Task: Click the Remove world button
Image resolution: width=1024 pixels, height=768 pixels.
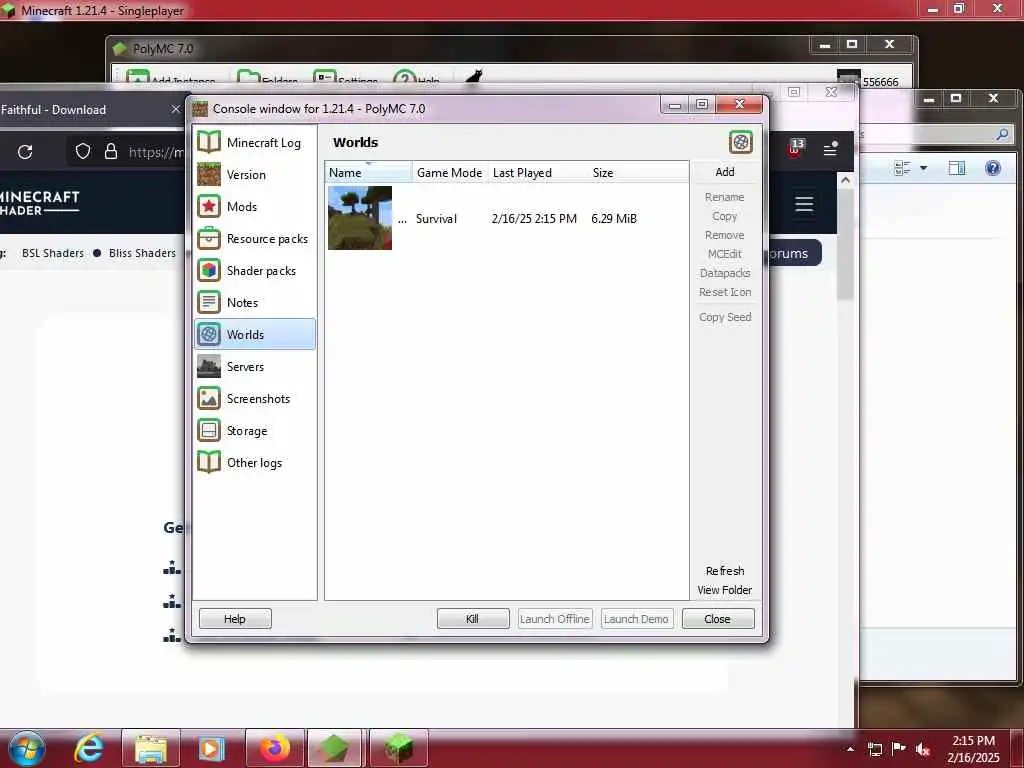Action: point(725,235)
